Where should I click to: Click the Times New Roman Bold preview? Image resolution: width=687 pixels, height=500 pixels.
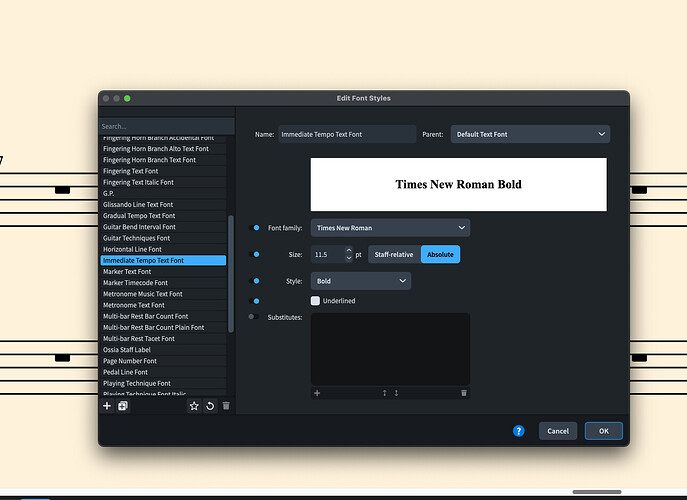(459, 184)
